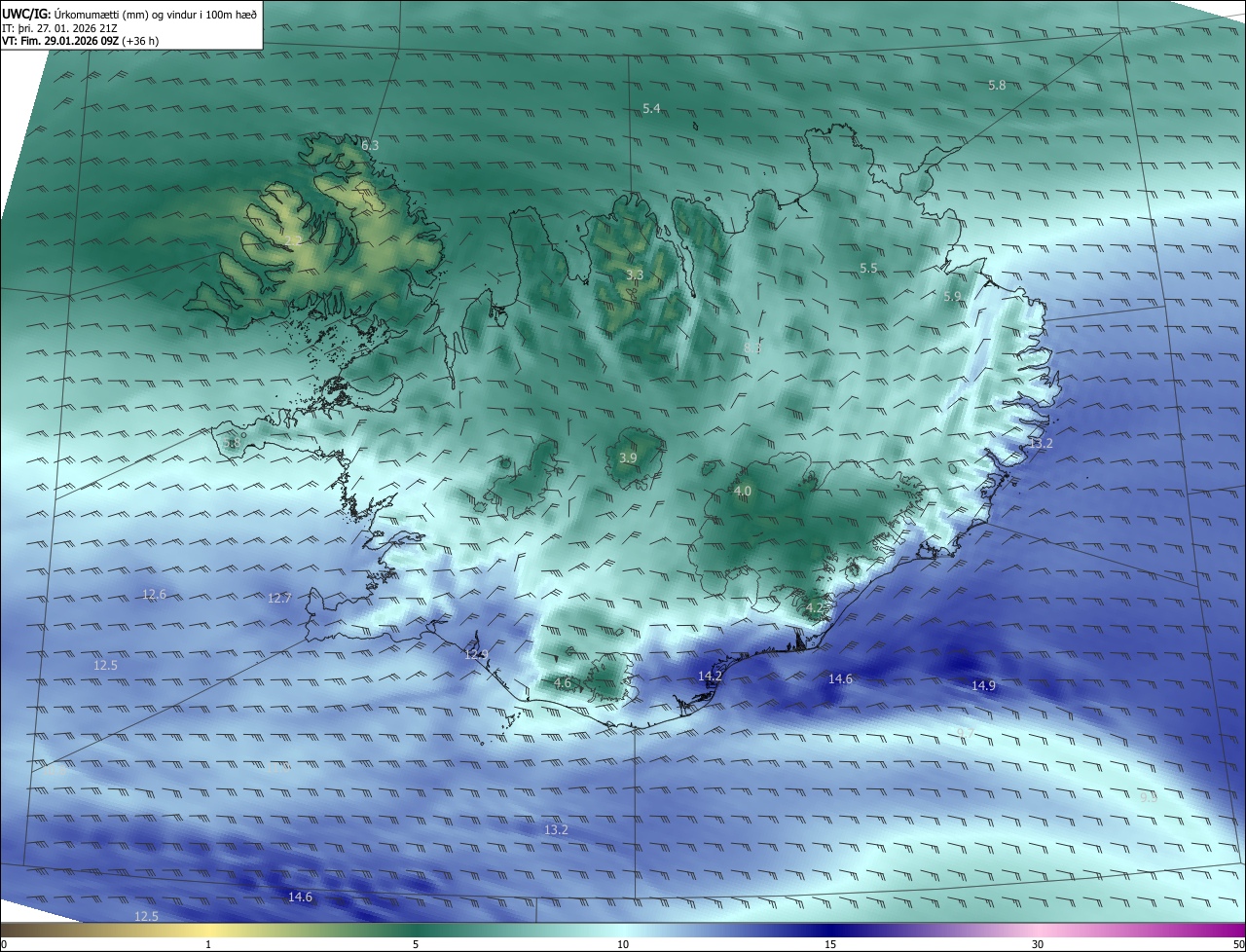
Task: Click the 5.9 value near the east coast
Action: [952, 296]
